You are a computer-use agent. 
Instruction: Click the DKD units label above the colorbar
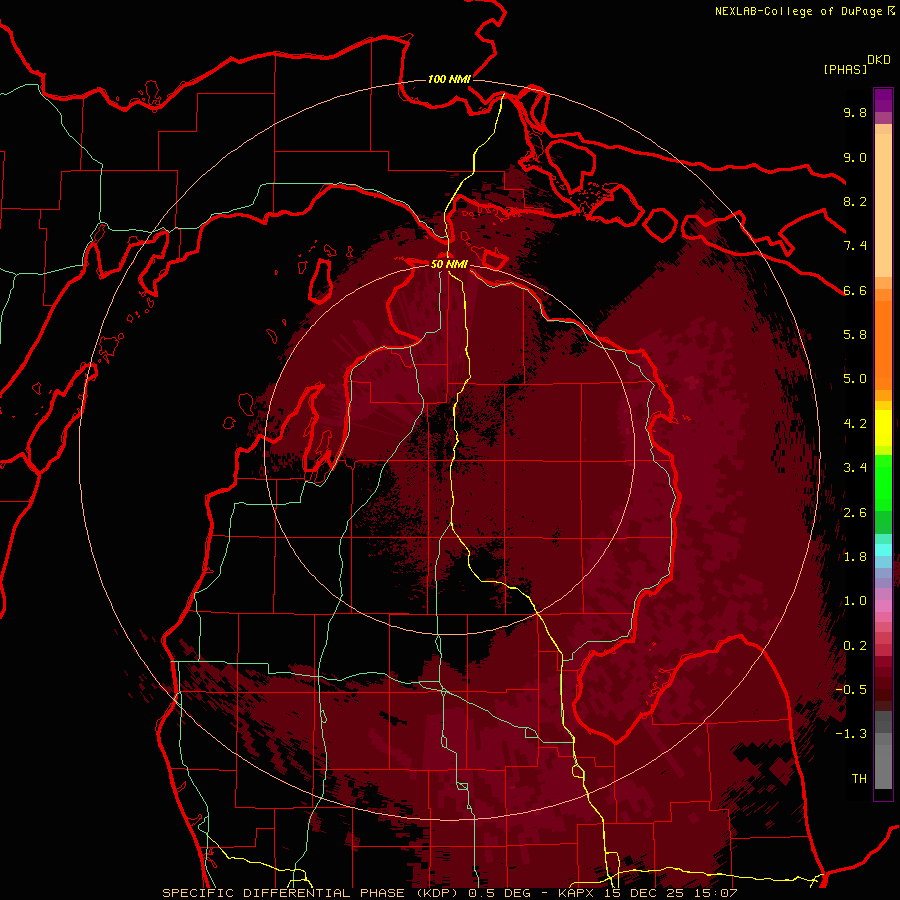(878, 60)
